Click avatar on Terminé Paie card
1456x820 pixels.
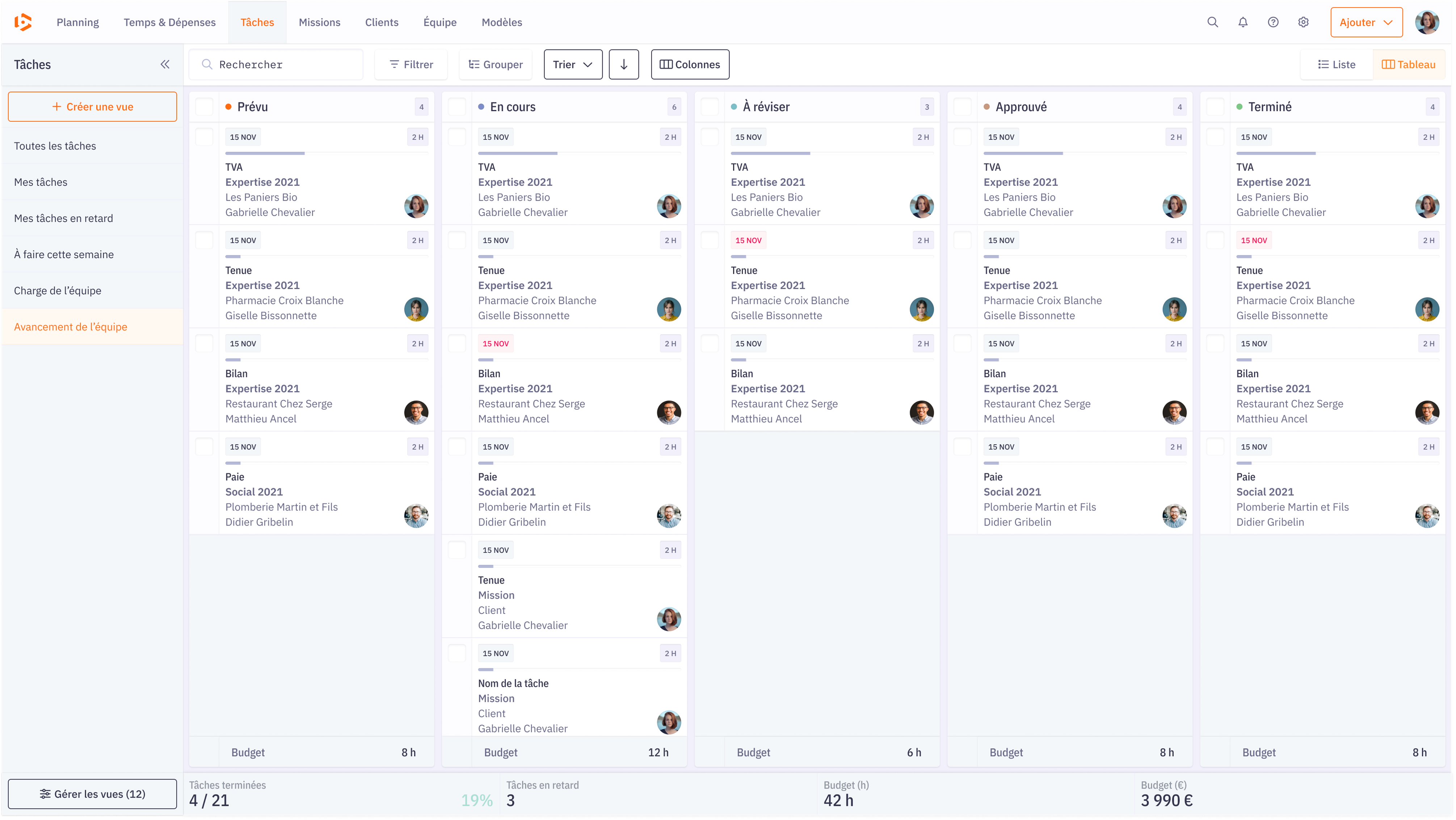tap(1427, 516)
